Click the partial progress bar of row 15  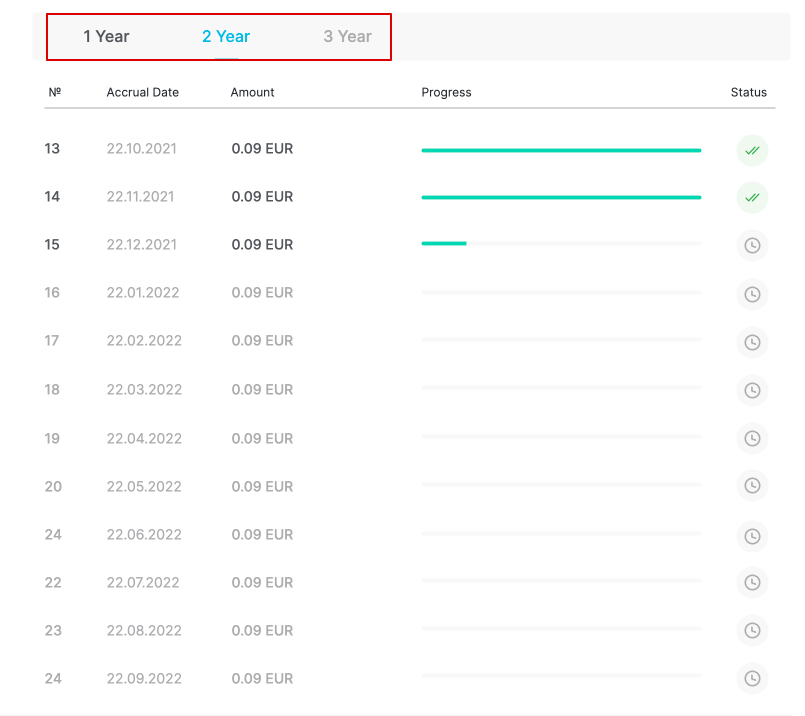pos(444,243)
